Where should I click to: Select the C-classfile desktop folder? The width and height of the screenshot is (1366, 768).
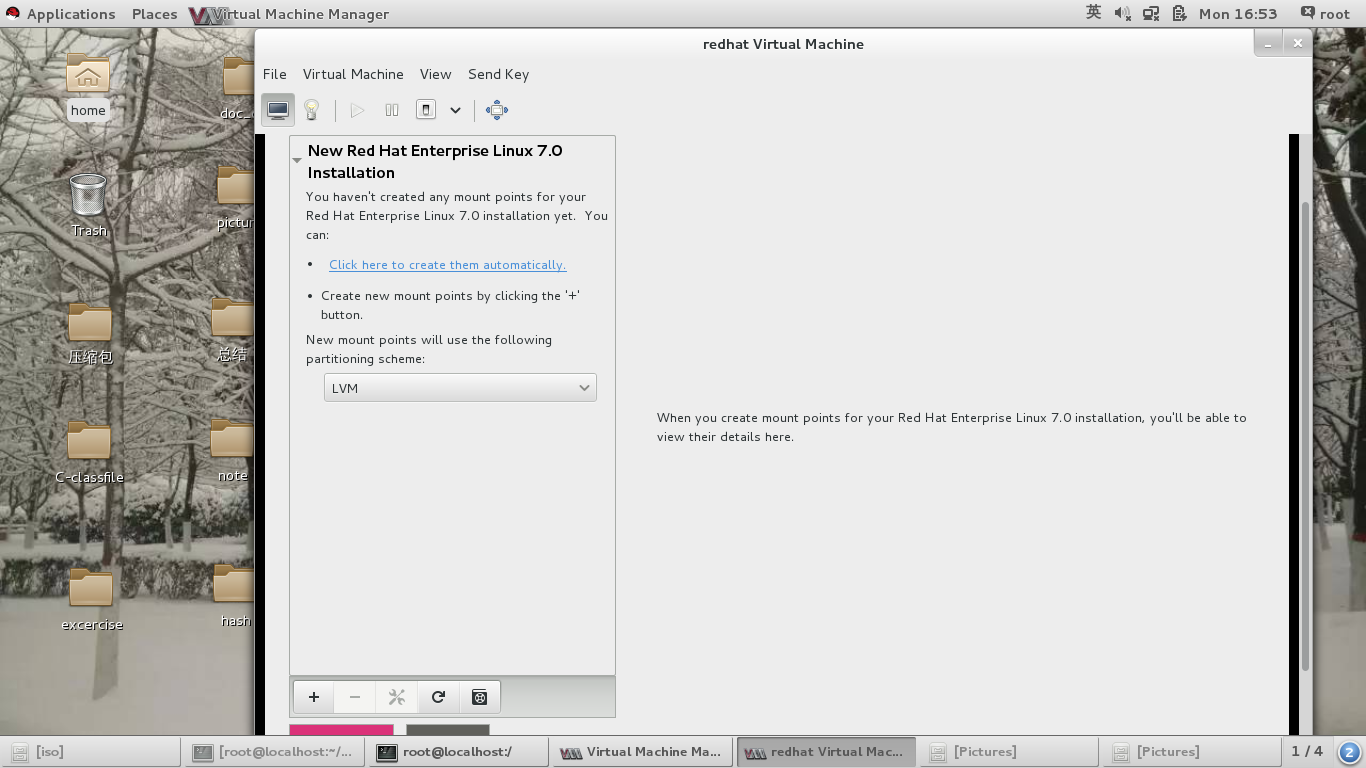pos(89,454)
